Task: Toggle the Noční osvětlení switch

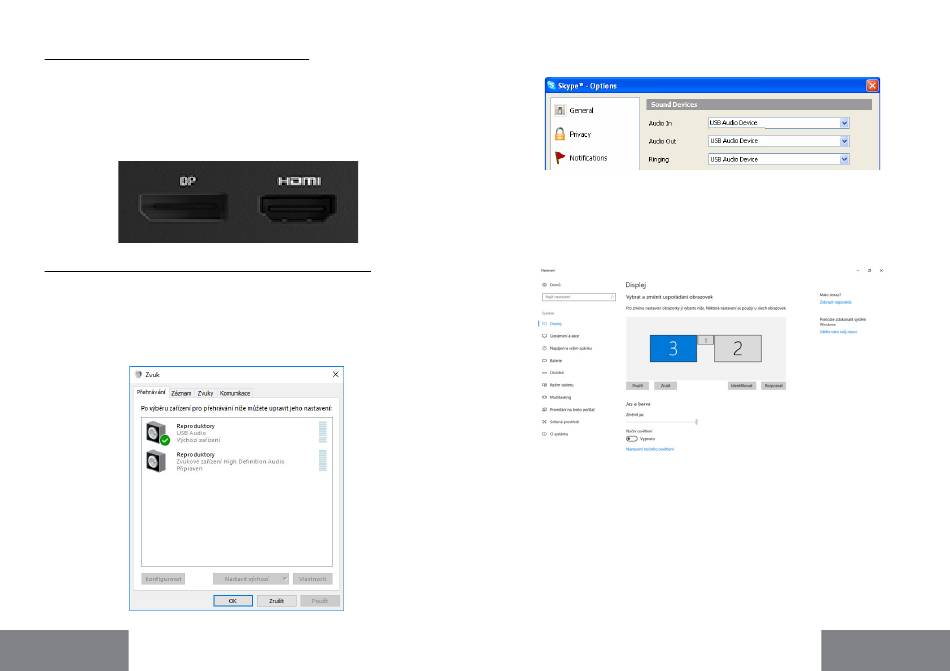Action: [x=631, y=438]
